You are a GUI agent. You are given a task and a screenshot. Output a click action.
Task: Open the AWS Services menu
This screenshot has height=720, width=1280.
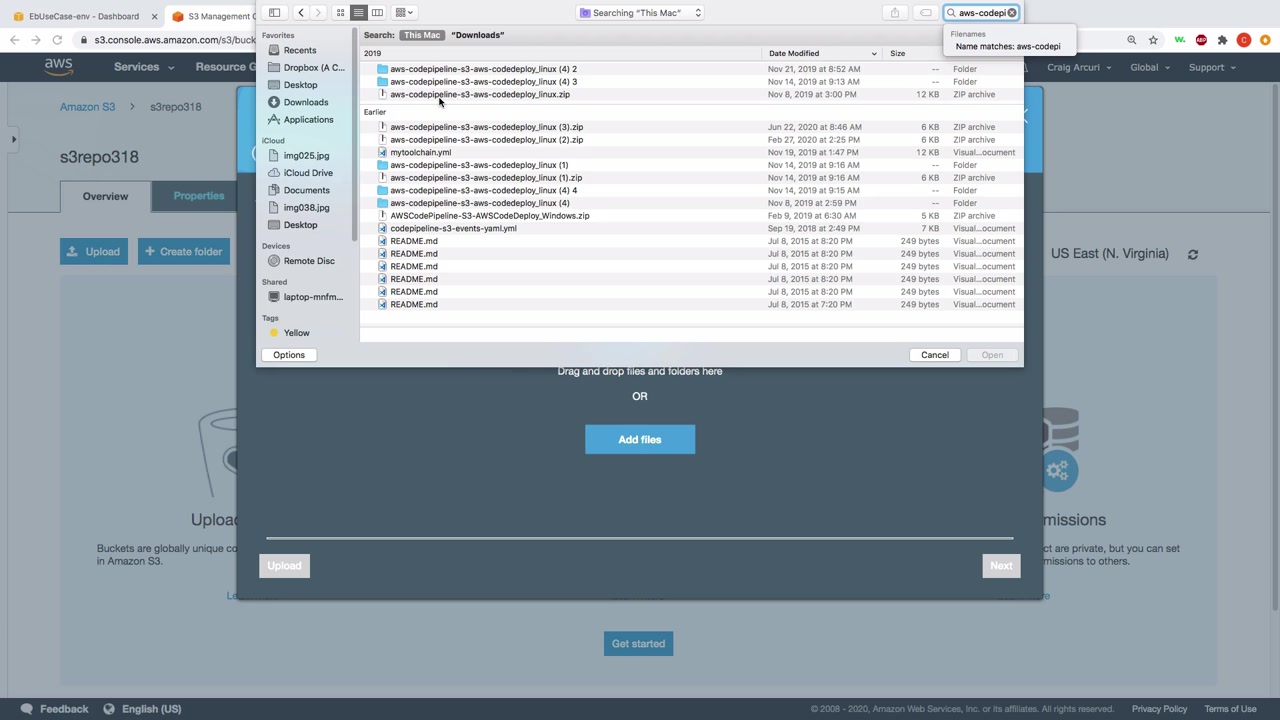pyautogui.click(x=143, y=67)
